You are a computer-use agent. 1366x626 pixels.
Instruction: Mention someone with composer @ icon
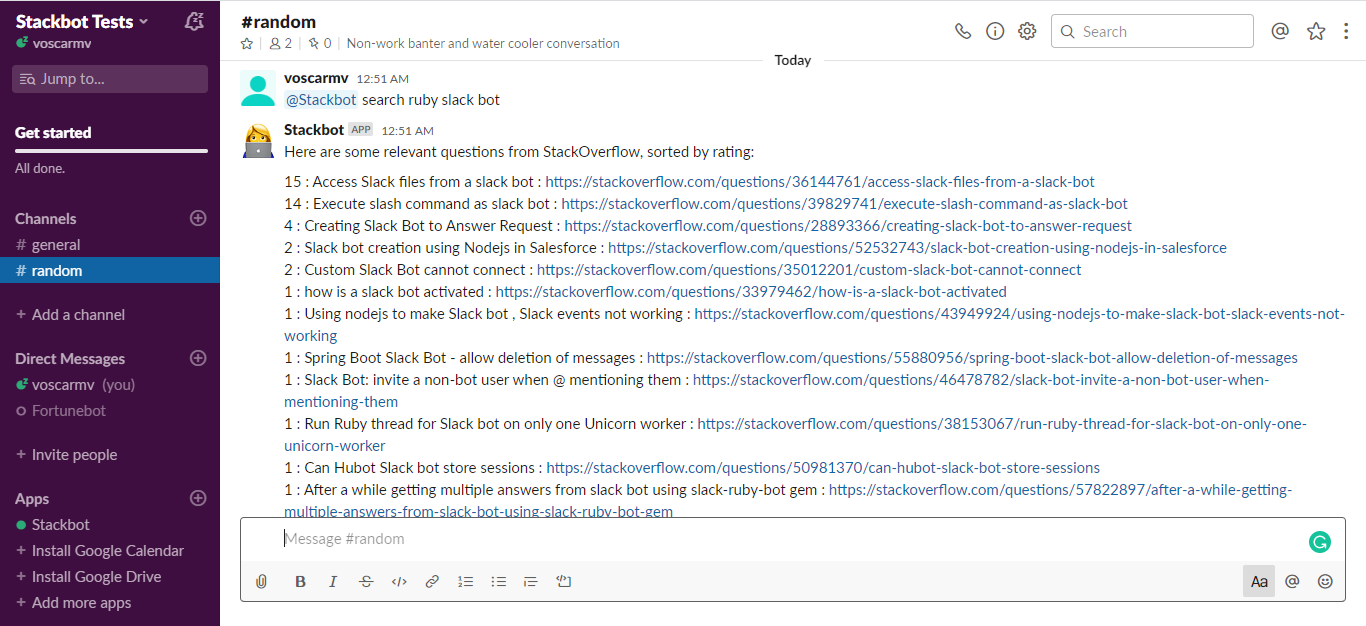click(x=1292, y=581)
